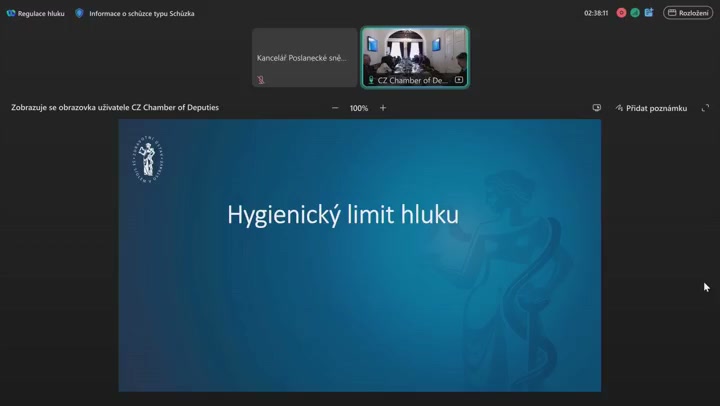Screen dimensions: 720x406
Task: Open the Rozložení layout menu
Action: tap(688, 13)
